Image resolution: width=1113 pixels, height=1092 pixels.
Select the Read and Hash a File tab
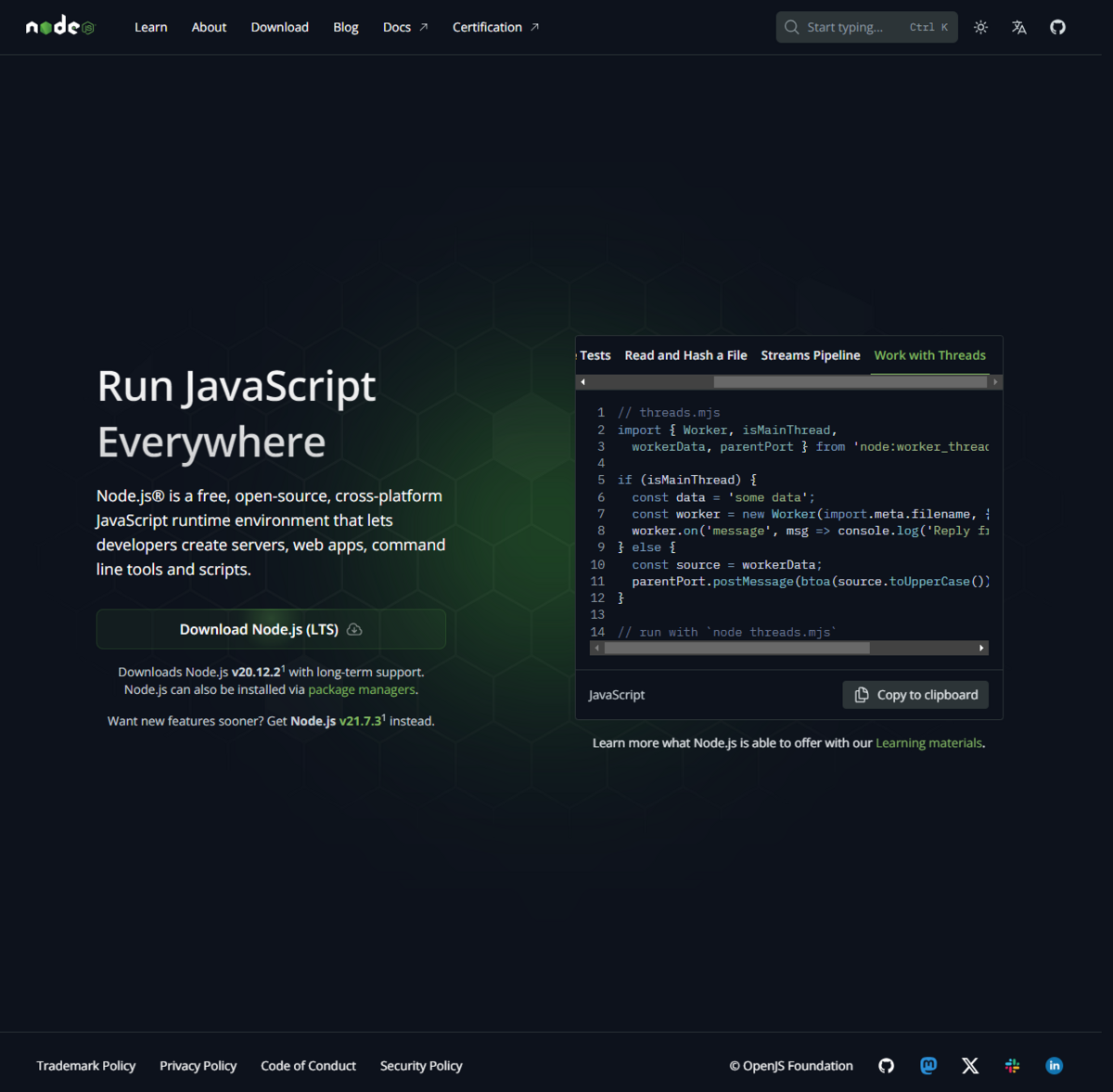[x=685, y=355]
